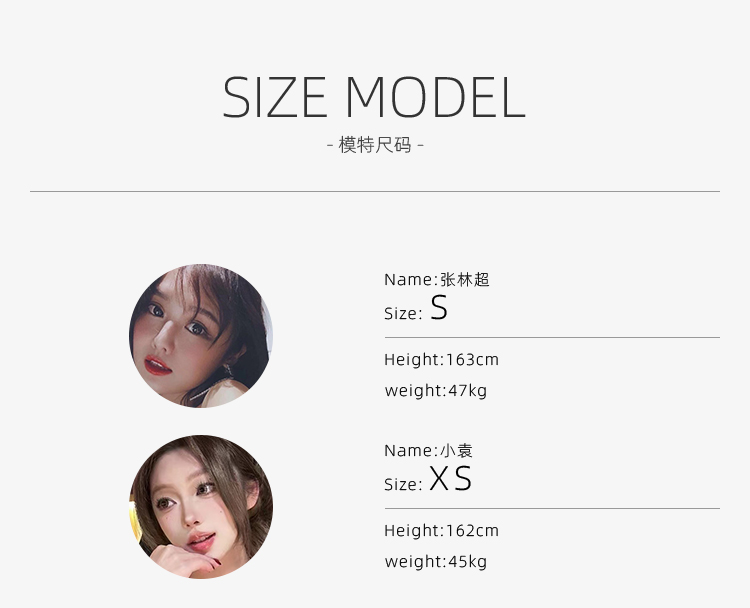Click the Size: label beside XS
This screenshot has height=608, width=750.
403,485
